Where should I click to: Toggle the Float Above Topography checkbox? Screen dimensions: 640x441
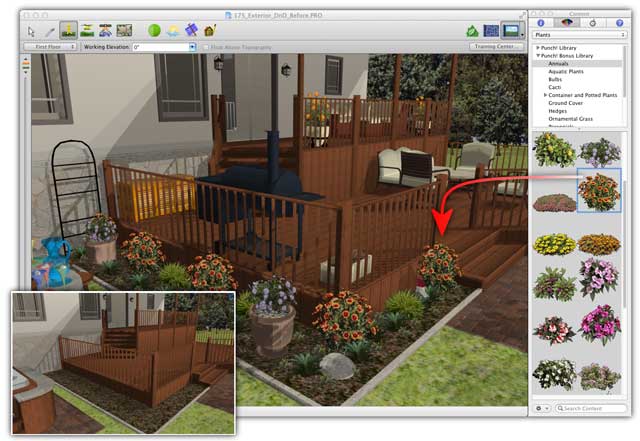[x=206, y=47]
